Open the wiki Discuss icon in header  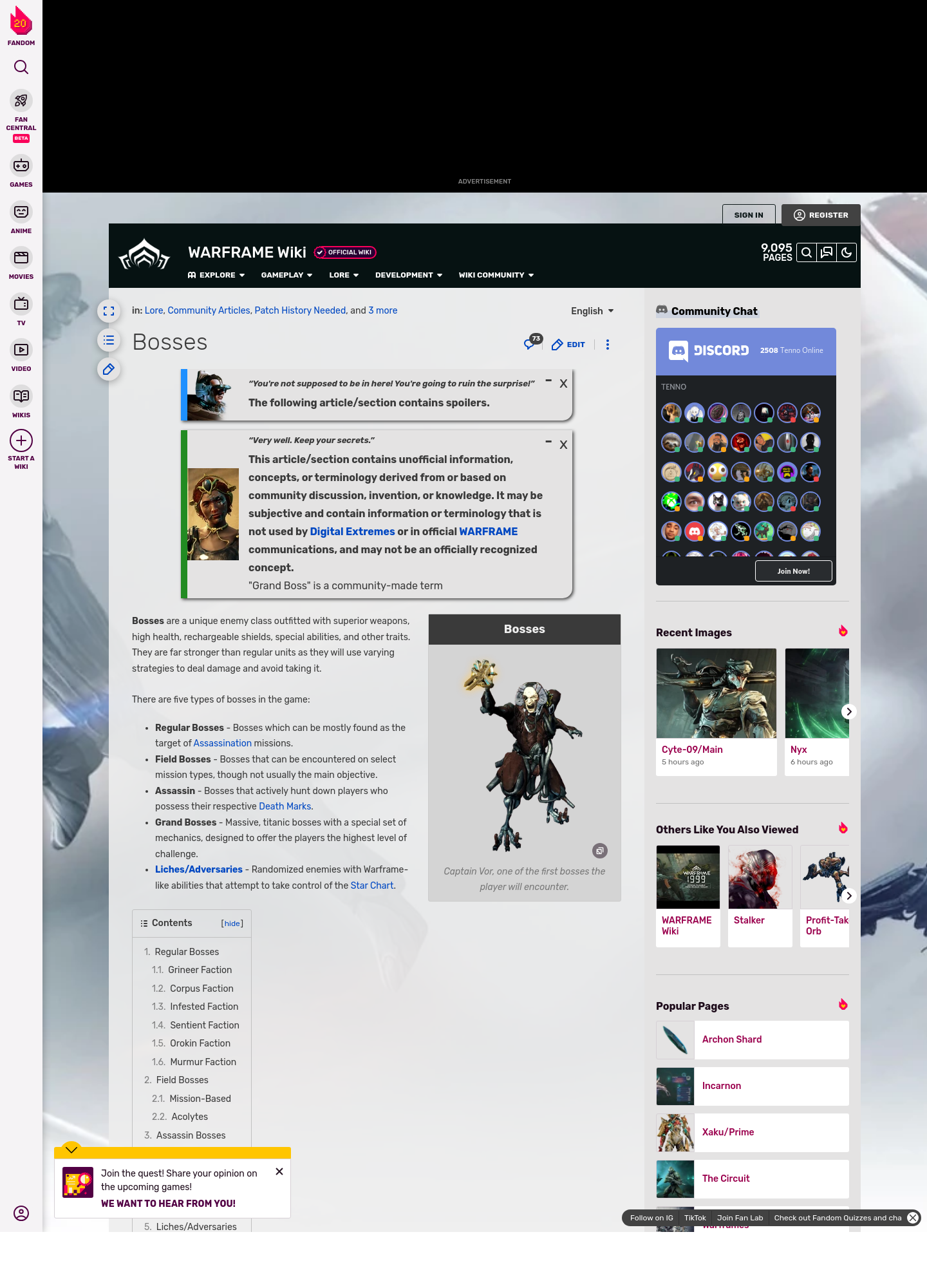[x=827, y=252]
